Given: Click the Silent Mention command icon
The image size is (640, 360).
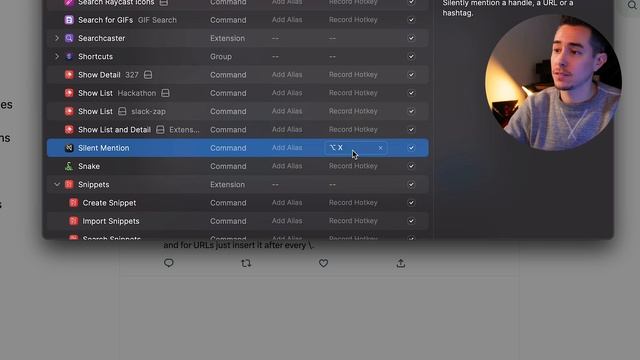Looking at the screenshot, I should pos(69,148).
